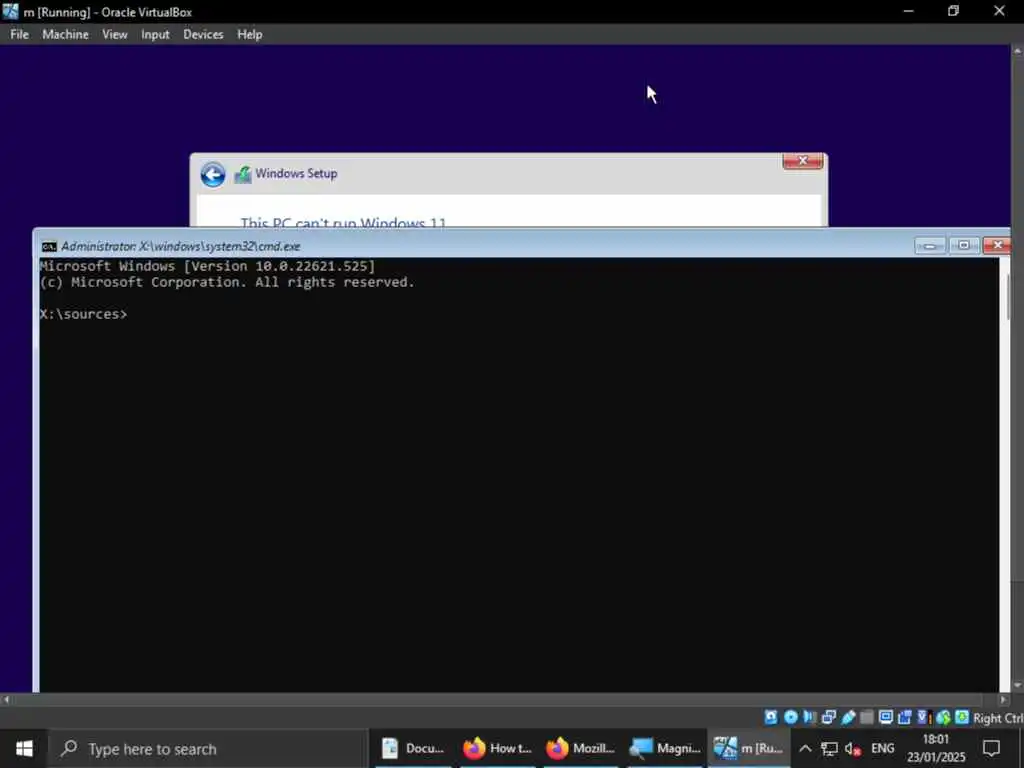Open the notification center icon

pyautogui.click(x=991, y=748)
